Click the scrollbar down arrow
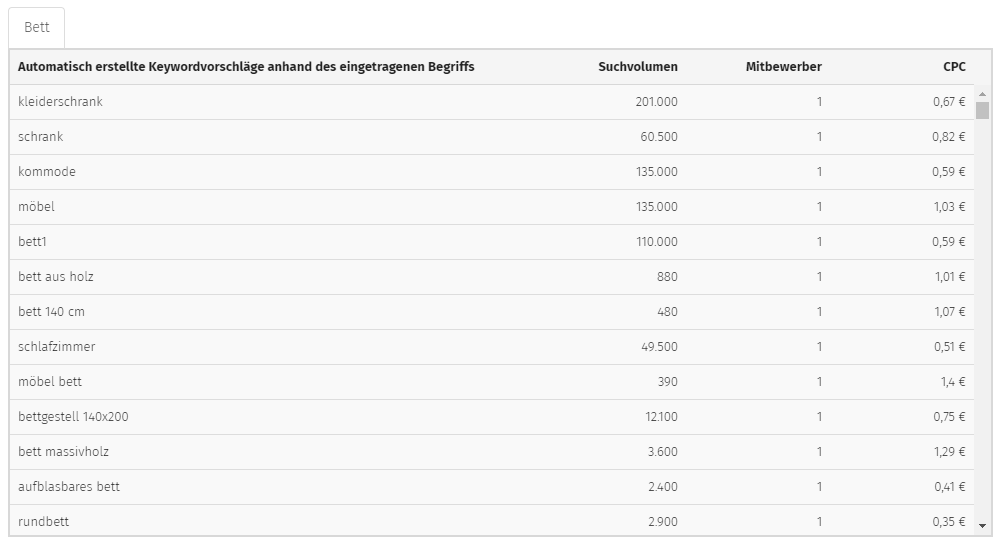 pyautogui.click(x=982, y=526)
